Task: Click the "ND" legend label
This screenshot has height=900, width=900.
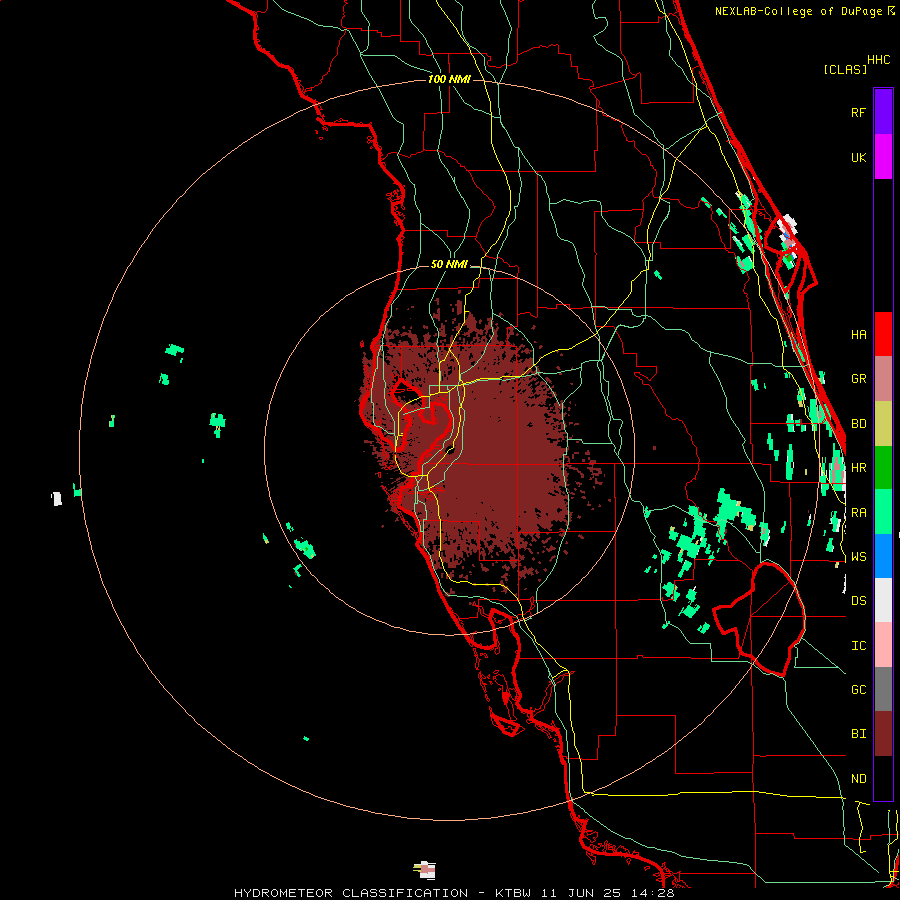Action: tap(858, 779)
